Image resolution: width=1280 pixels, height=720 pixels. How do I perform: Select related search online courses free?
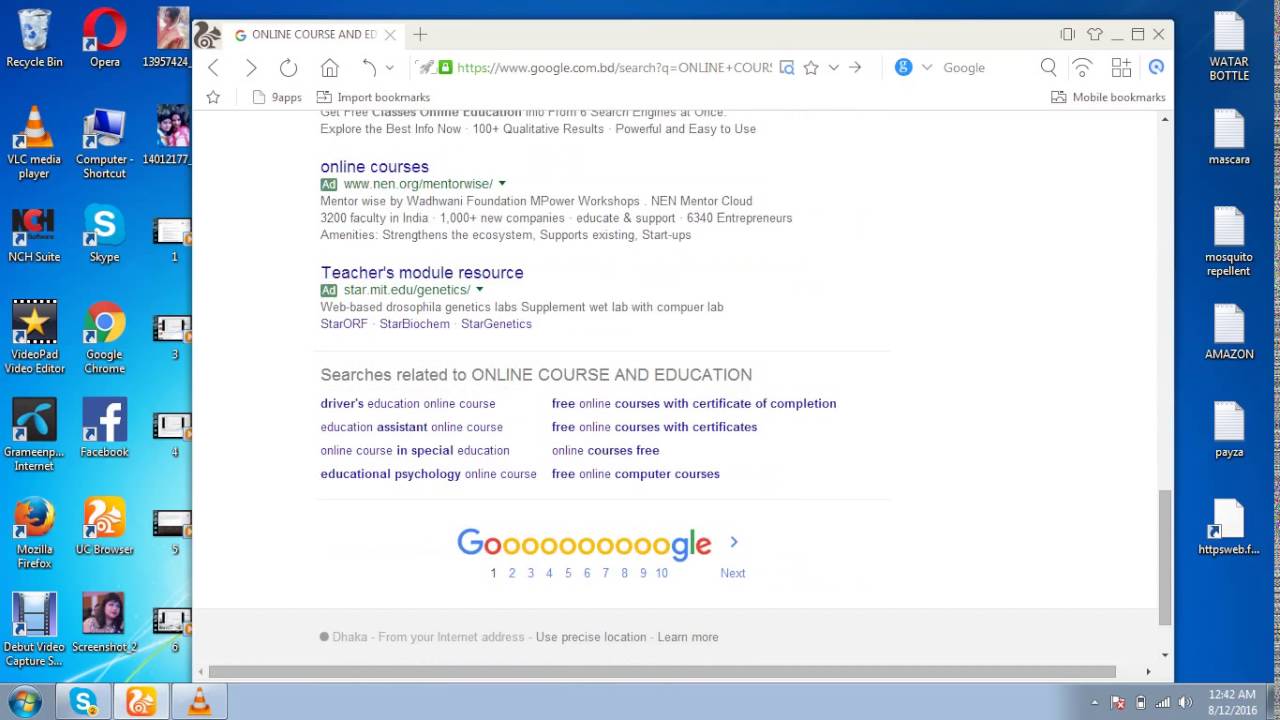tap(605, 450)
